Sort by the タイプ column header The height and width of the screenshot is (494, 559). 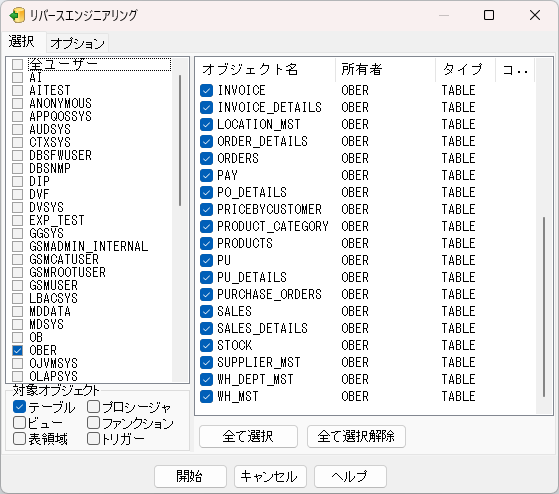click(466, 70)
